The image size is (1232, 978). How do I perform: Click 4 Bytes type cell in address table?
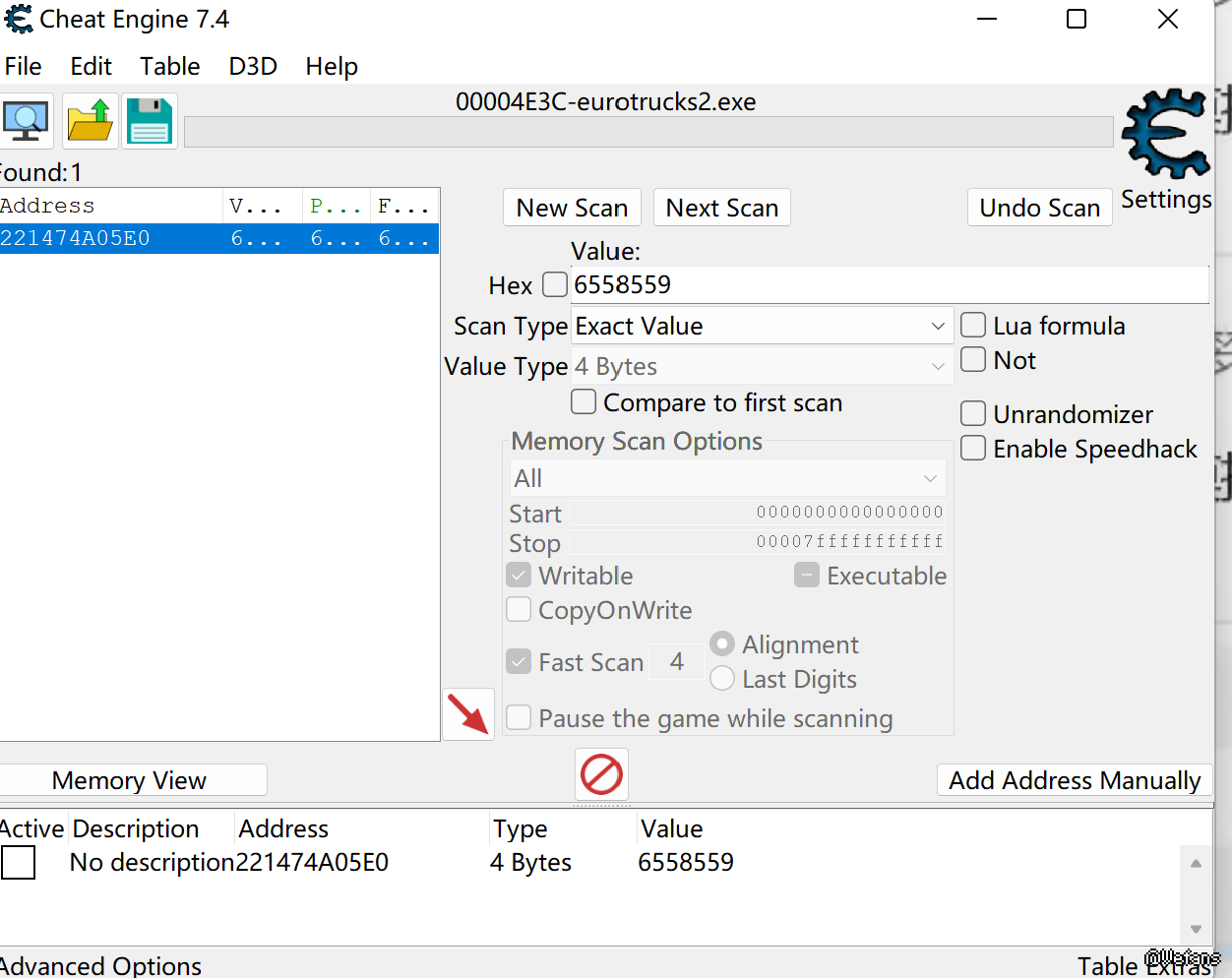530,862
